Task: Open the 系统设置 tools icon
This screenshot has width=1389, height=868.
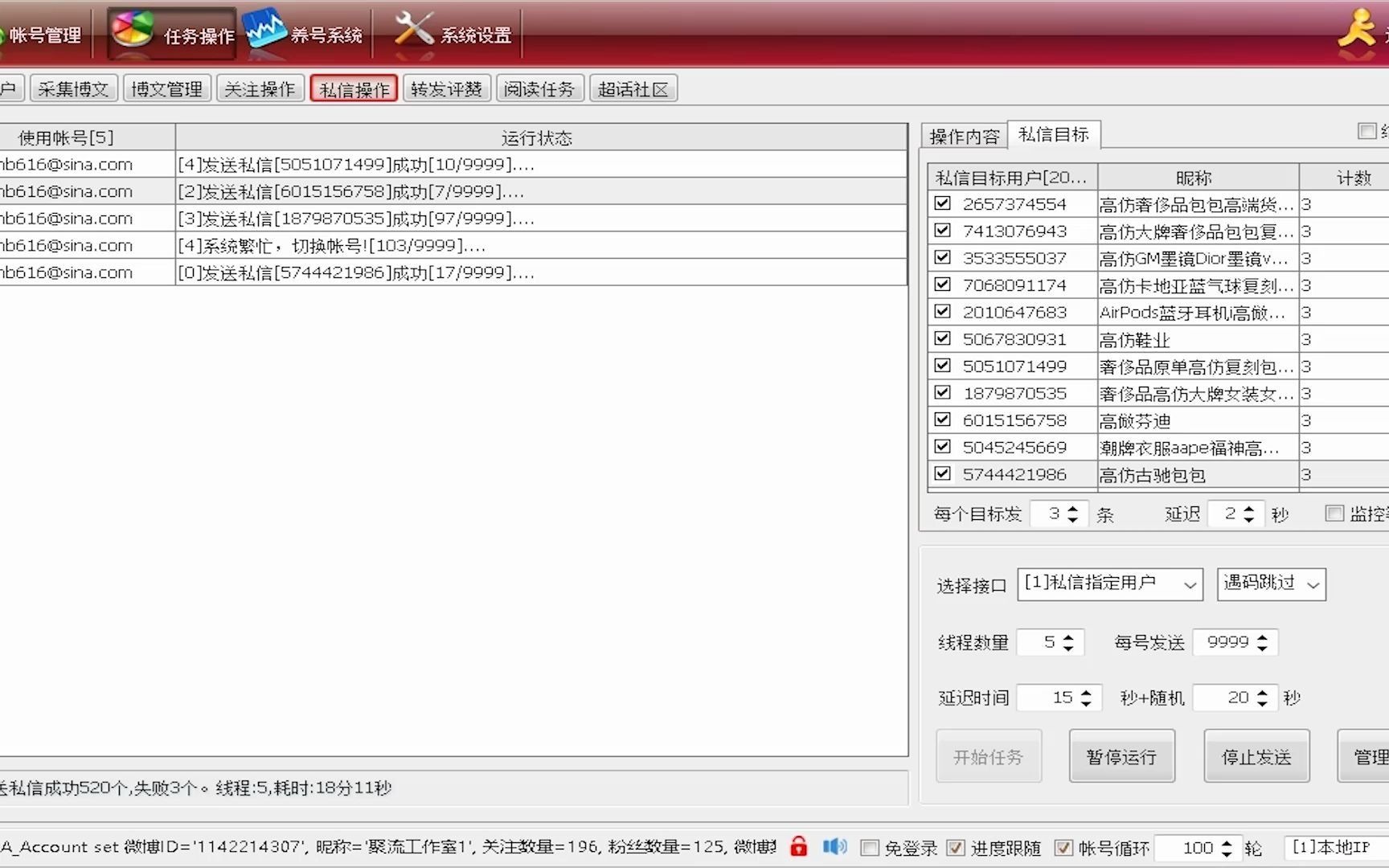Action: click(x=415, y=31)
